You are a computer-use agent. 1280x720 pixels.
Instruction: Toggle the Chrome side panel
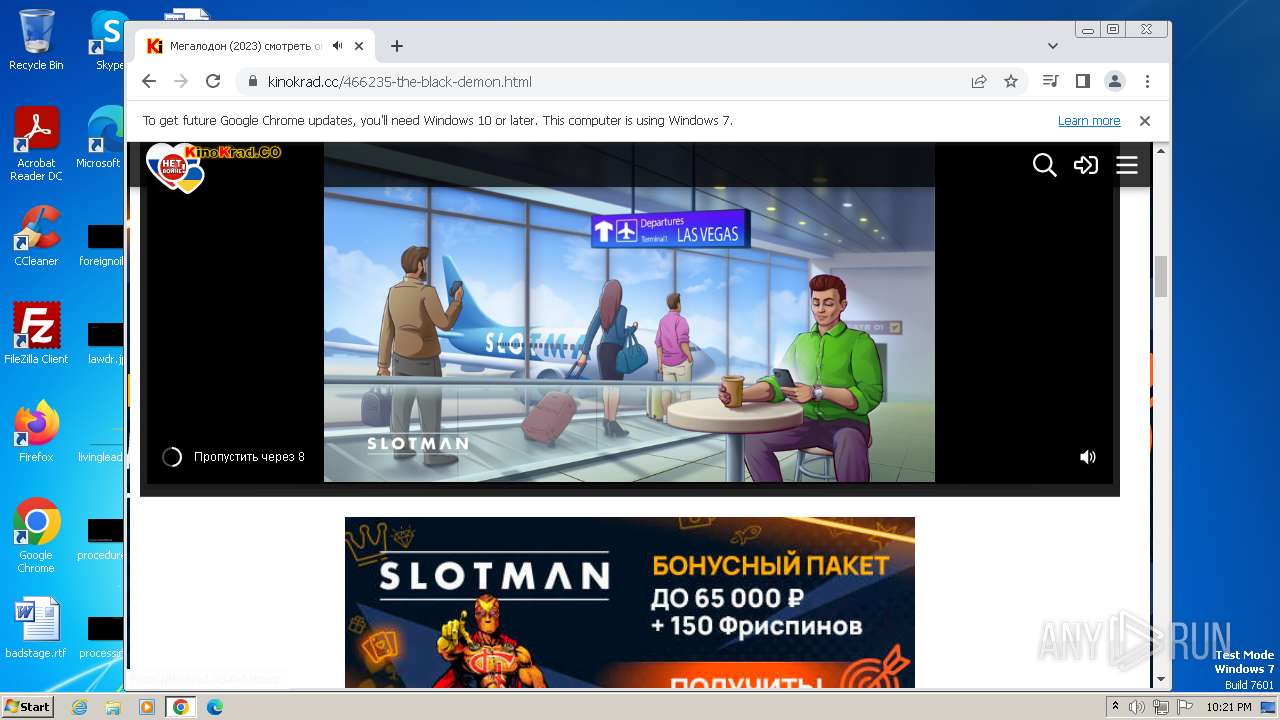click(1082, 82)
